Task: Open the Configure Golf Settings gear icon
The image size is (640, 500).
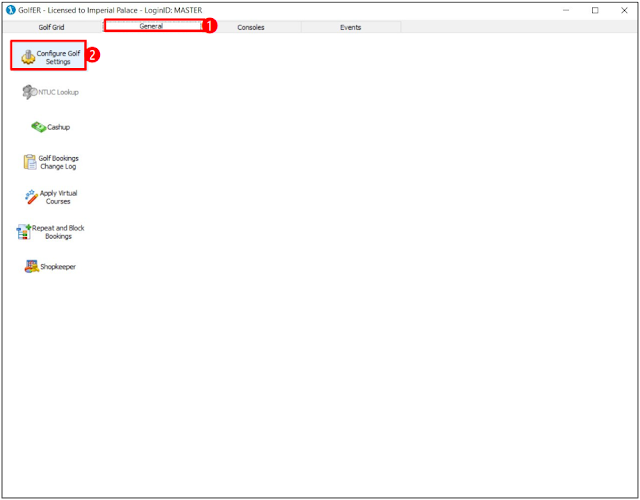Action: 28,58
